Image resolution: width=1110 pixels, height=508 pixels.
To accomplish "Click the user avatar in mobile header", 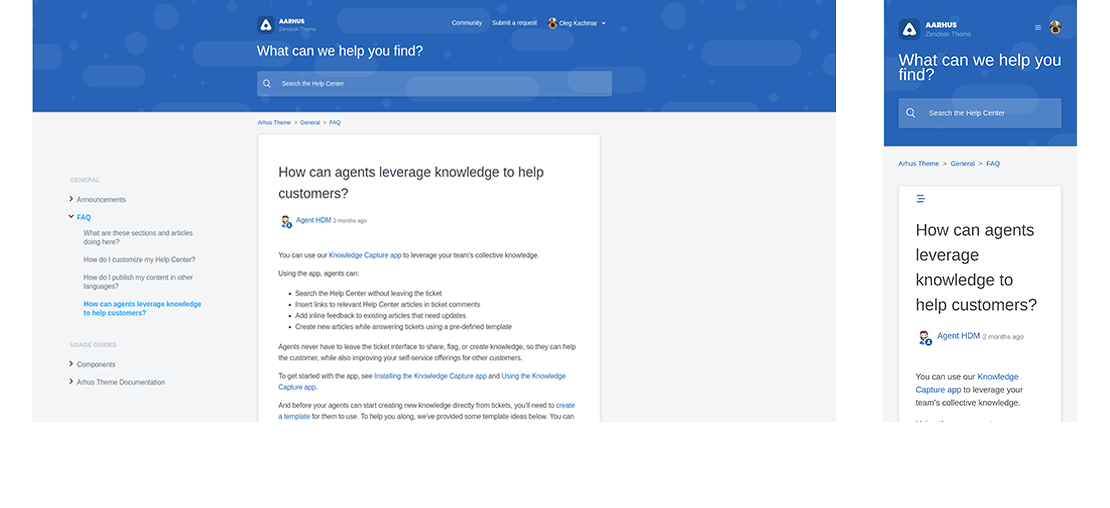I will (1055, 28).
